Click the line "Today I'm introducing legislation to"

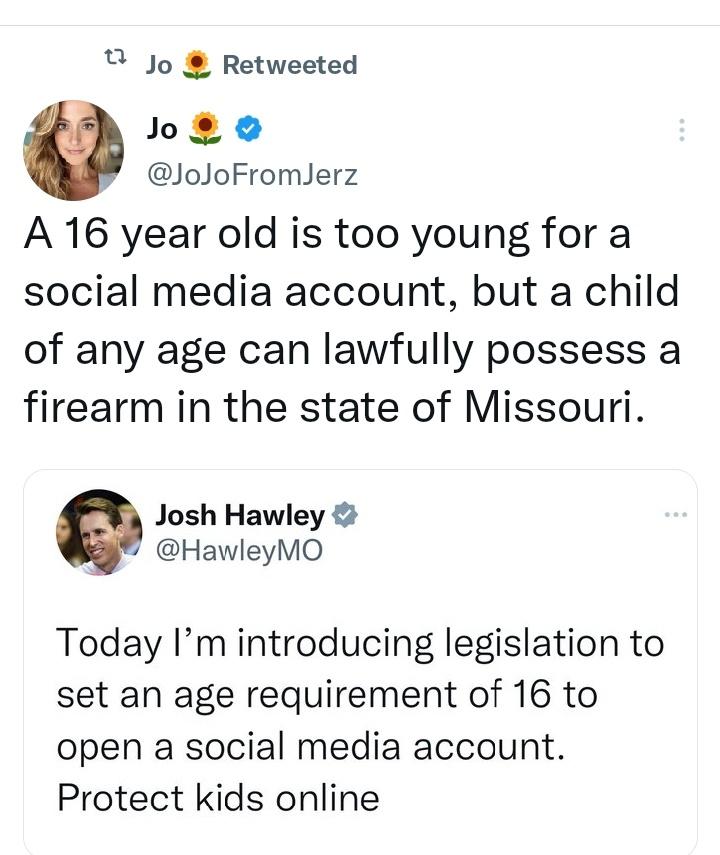click(360, 643)
